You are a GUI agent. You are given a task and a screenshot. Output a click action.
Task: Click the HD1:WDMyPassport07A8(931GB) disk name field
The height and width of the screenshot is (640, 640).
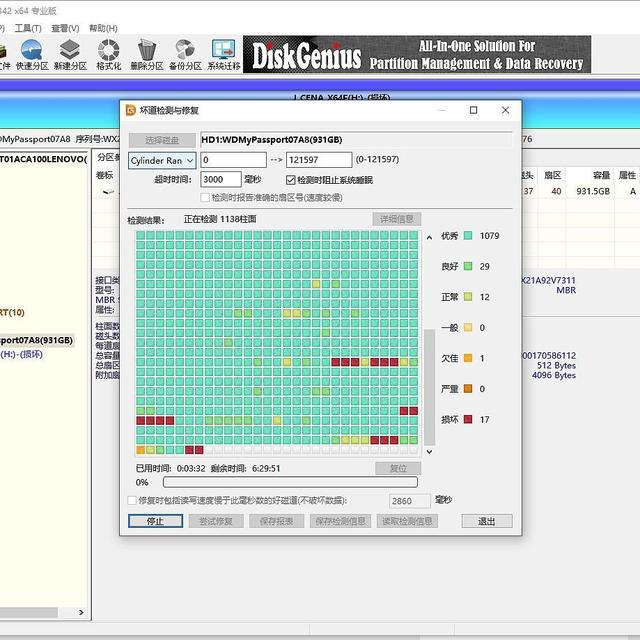356,140
